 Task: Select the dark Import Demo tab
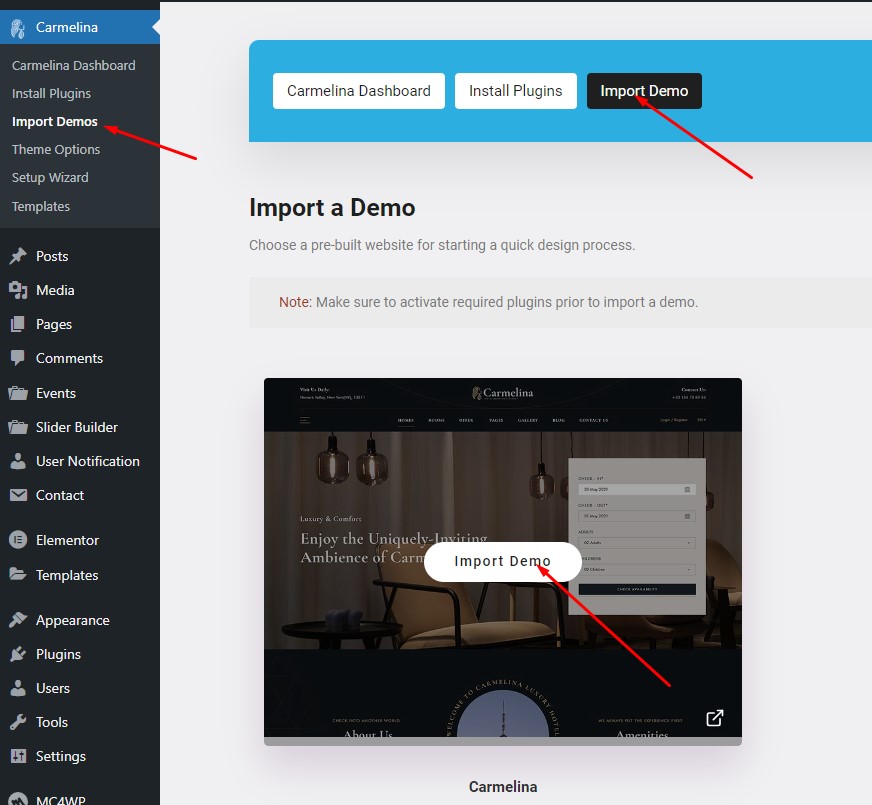point(644,91)
